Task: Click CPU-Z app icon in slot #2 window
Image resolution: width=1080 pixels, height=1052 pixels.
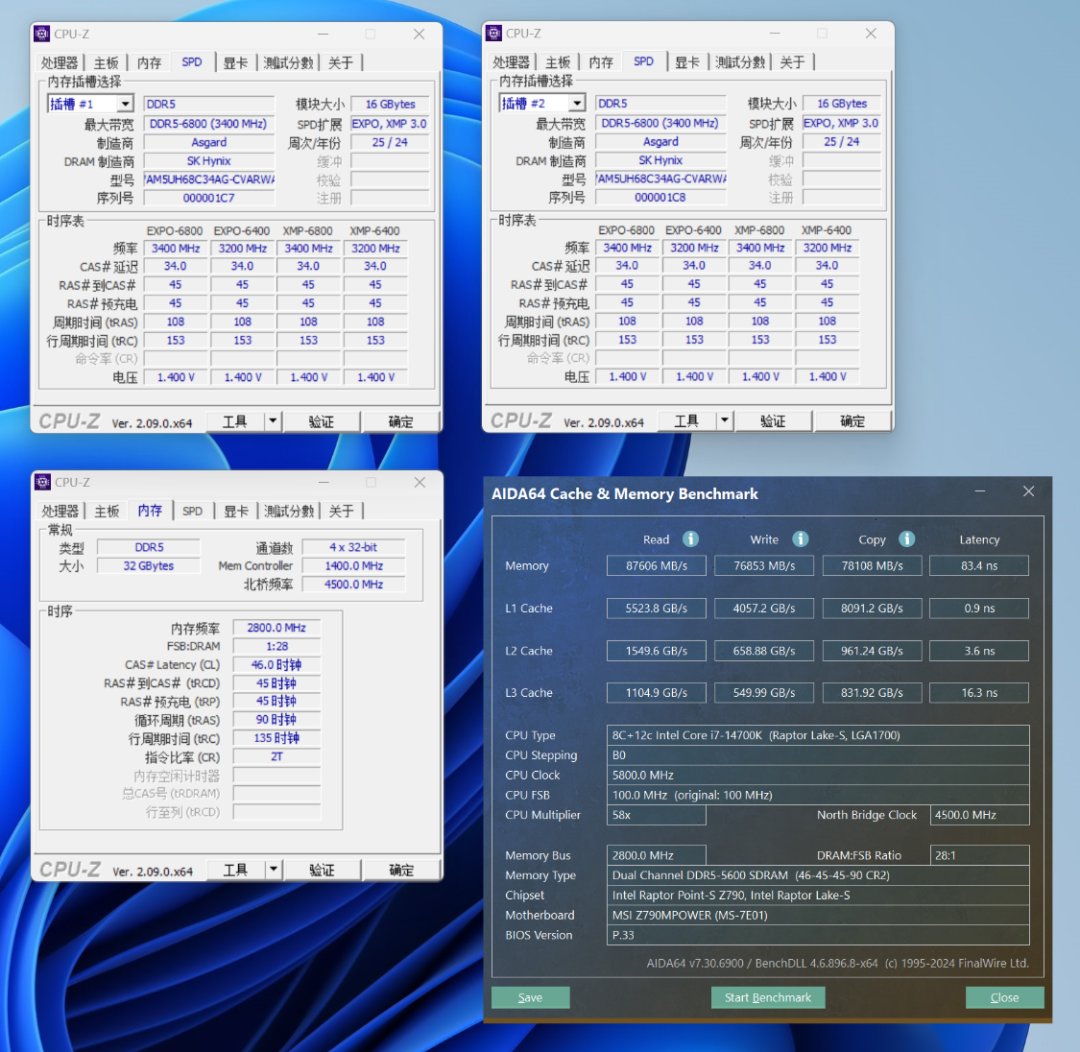Action: (x=493, y=33)
